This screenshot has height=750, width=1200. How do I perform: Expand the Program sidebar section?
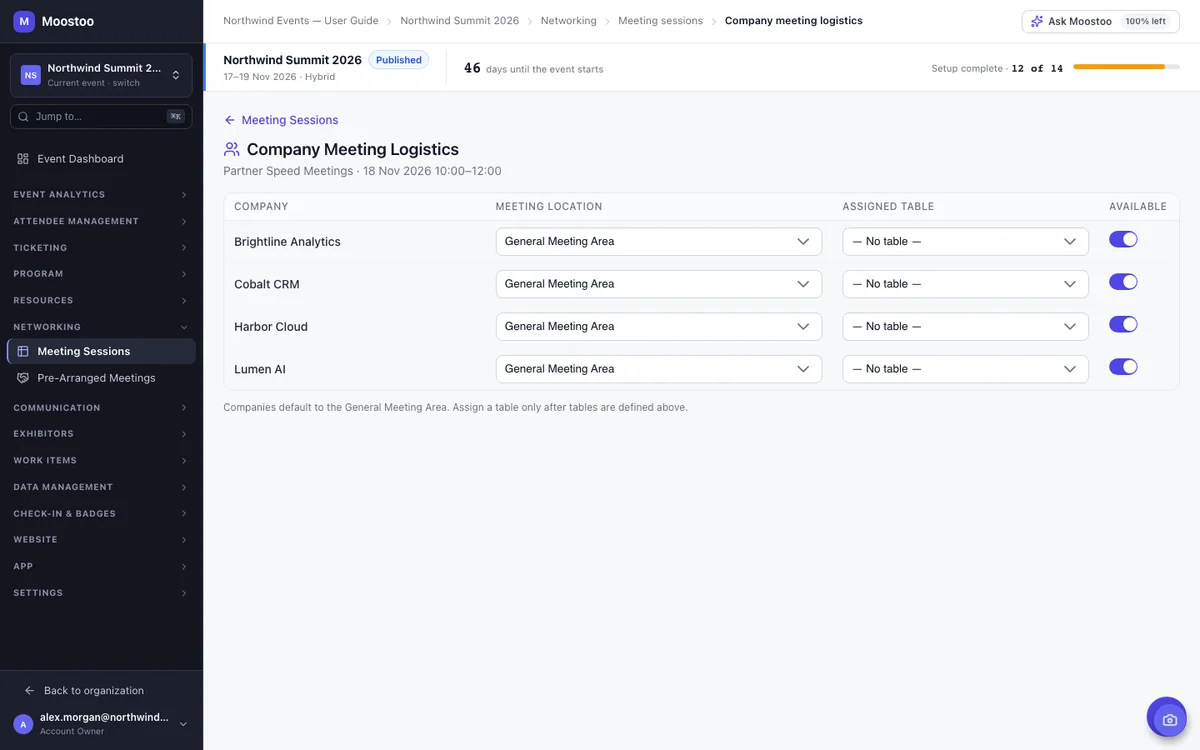101,274
